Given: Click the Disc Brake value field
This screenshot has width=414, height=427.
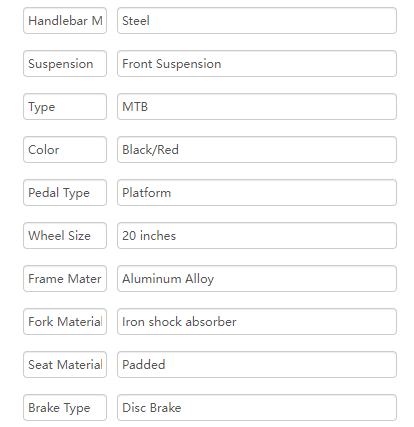Looking at the screenshot, I should (257, 408).
